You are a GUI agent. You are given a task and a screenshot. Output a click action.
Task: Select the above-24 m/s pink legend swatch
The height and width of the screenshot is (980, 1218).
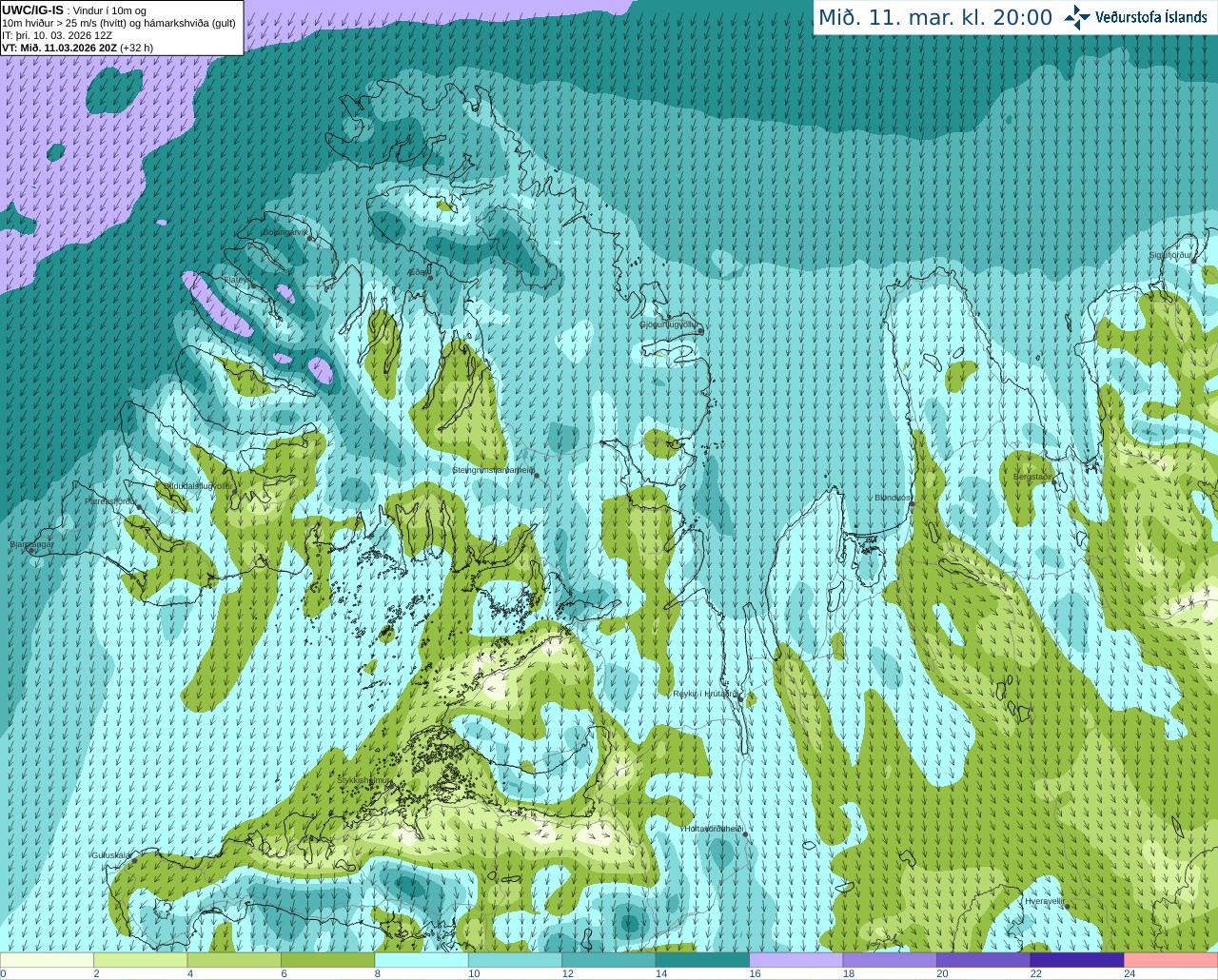click(1171, 960)
